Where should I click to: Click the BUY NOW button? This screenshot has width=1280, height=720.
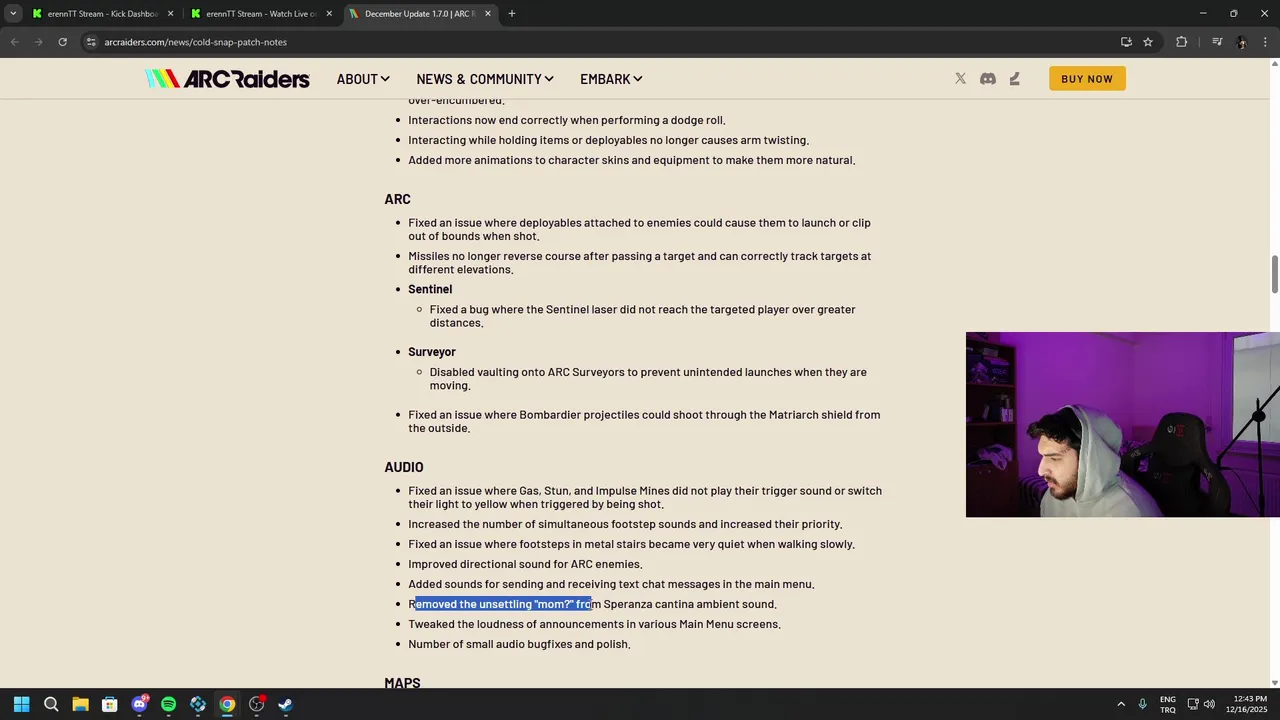(1087, 79)
